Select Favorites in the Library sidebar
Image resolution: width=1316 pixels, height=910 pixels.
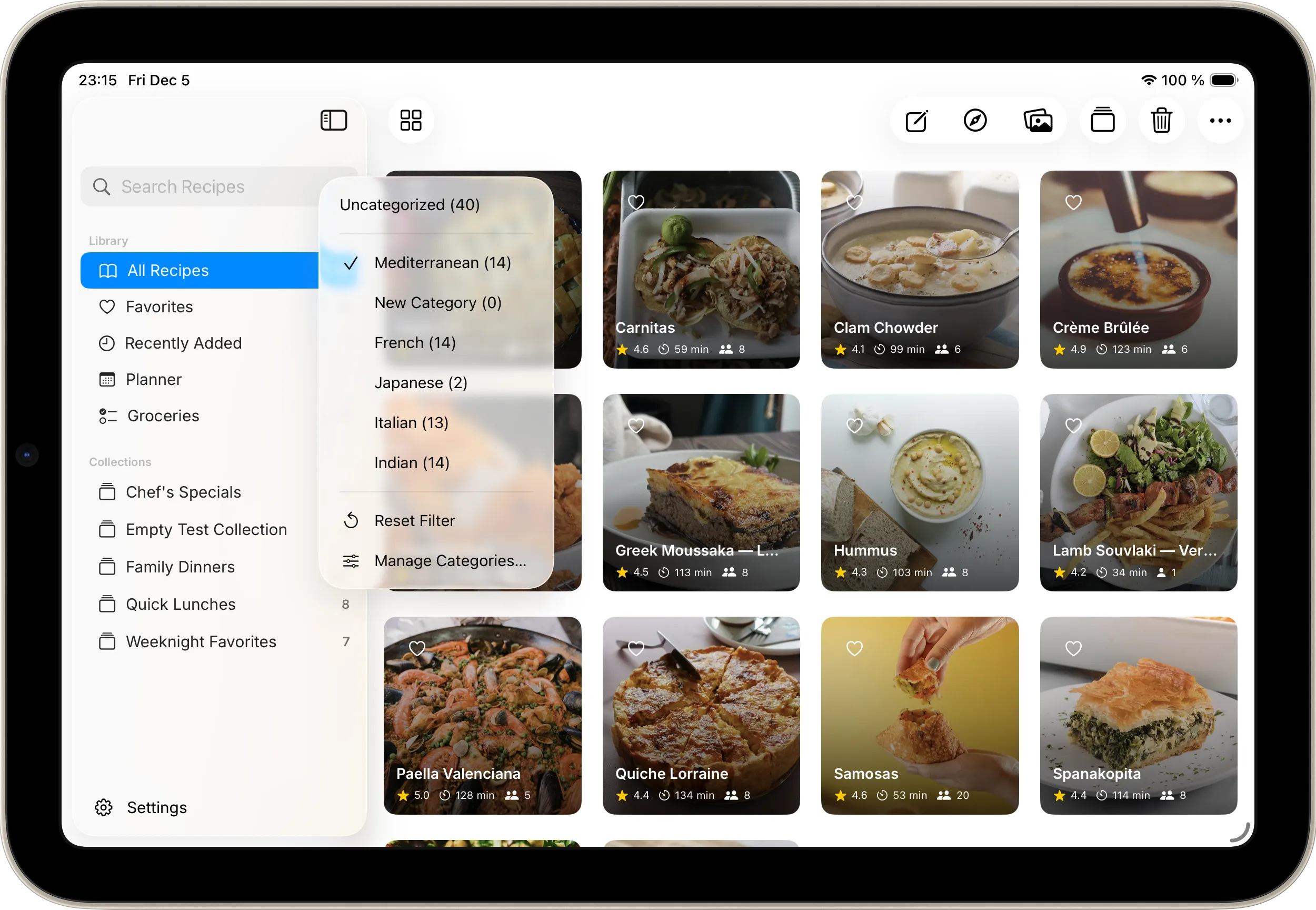pos(159,306)
